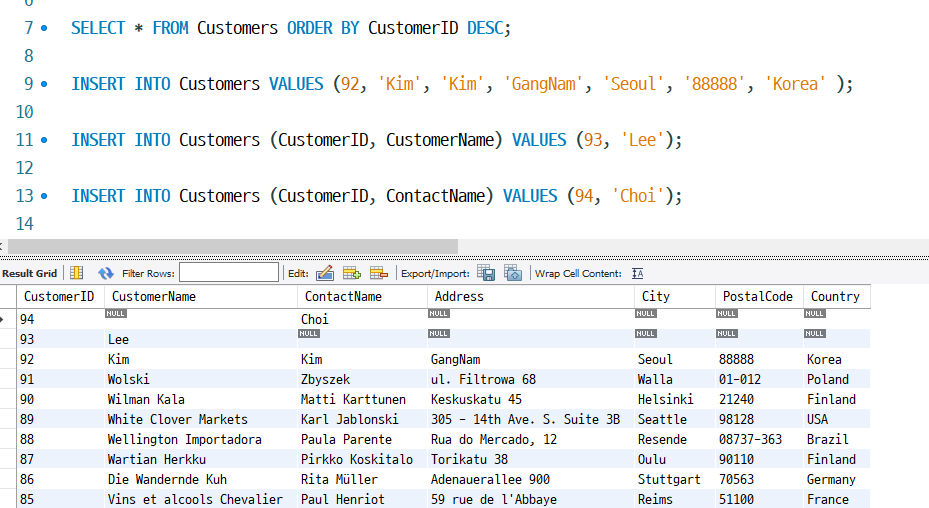Select the cell 'Die Wandernde Kuh'

pos(200,479)
